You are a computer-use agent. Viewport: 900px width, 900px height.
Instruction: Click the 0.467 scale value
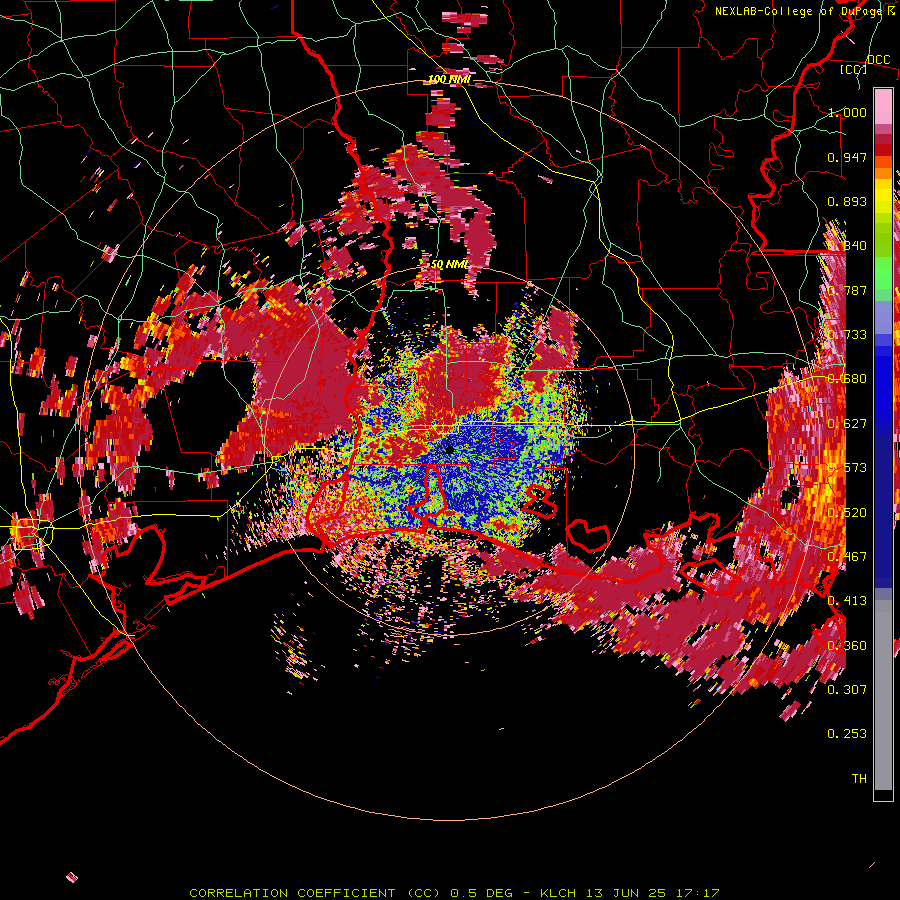click(x=847, y=557)
